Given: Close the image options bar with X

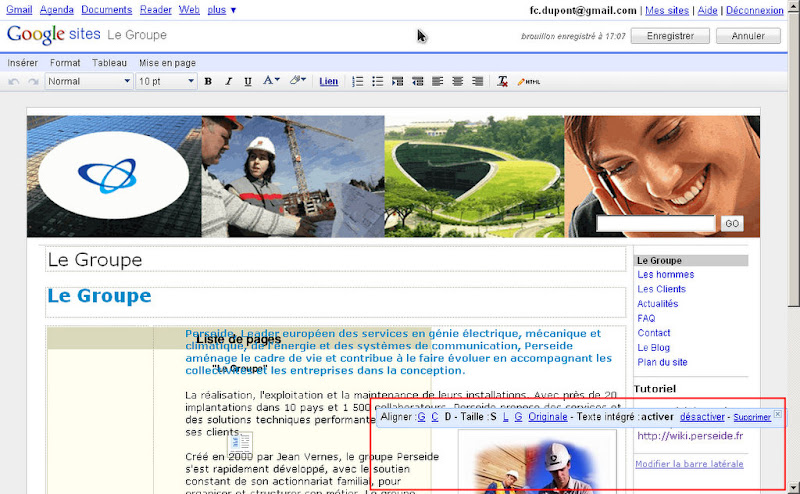Looking at the screenshot, I should tap(778, 414).
